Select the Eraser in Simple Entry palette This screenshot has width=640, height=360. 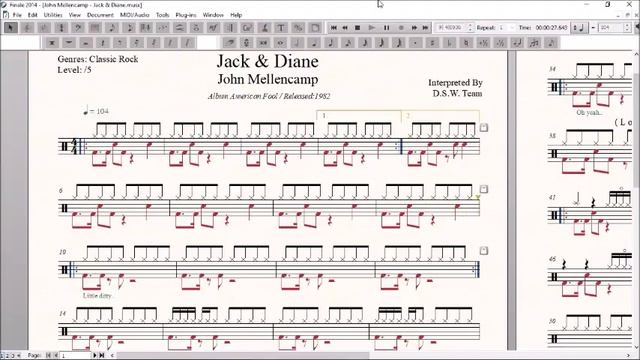point(230,42)
